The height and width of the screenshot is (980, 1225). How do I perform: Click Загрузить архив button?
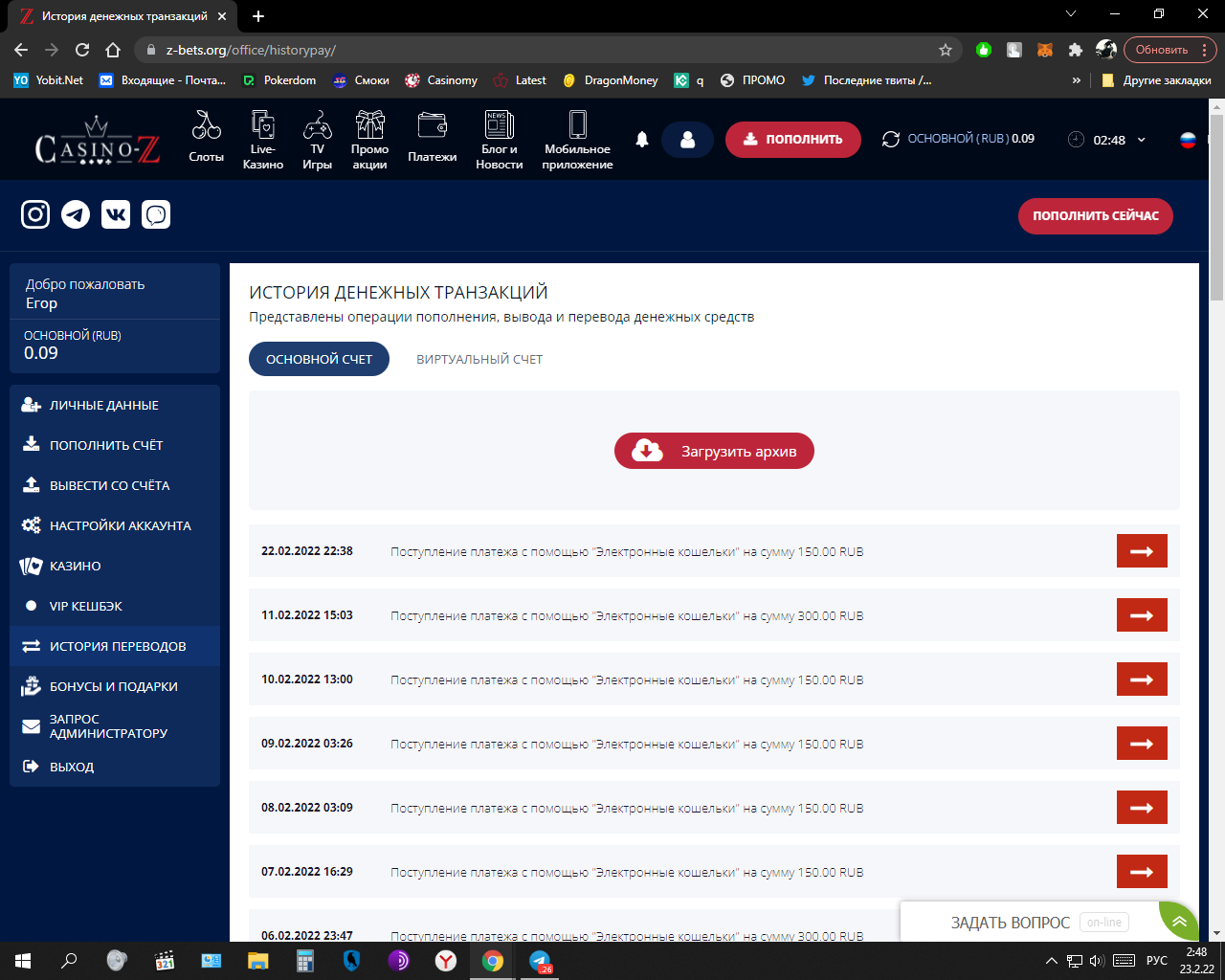point(714,451)
